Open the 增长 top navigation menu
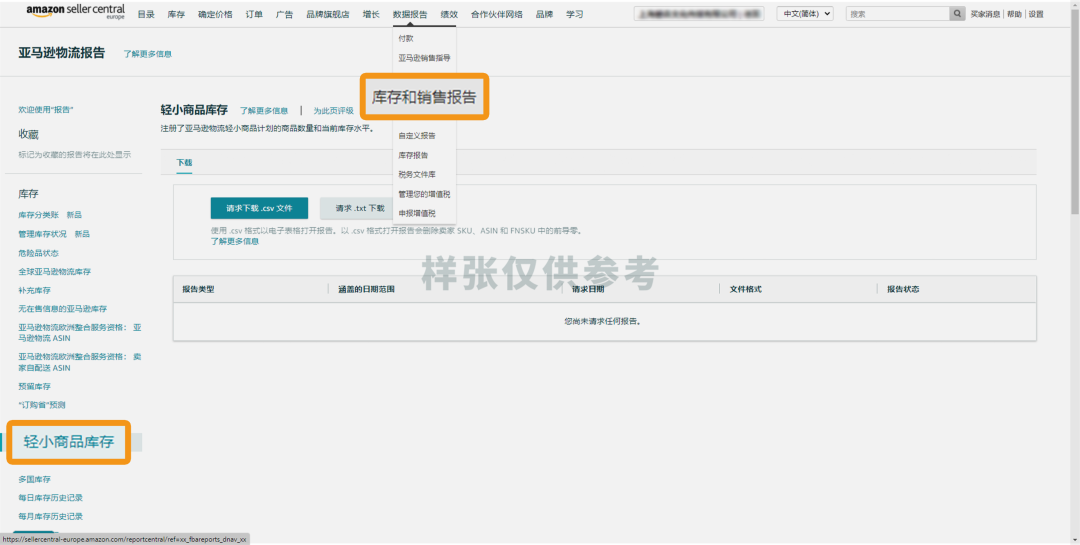Image resolution: width=1080 pixels, height=545 pixels. tap(371, 14)
